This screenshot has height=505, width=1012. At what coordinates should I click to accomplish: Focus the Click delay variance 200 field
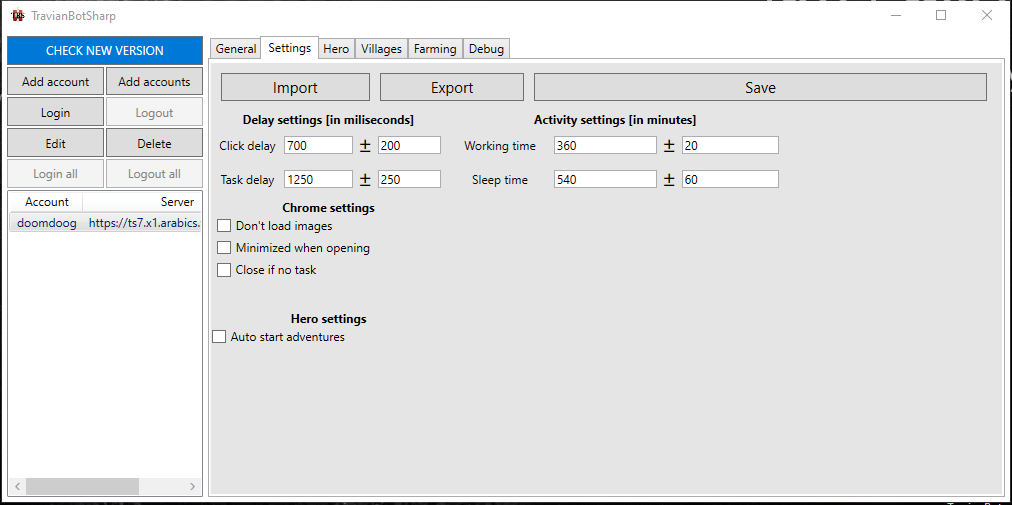coord(409,145)
